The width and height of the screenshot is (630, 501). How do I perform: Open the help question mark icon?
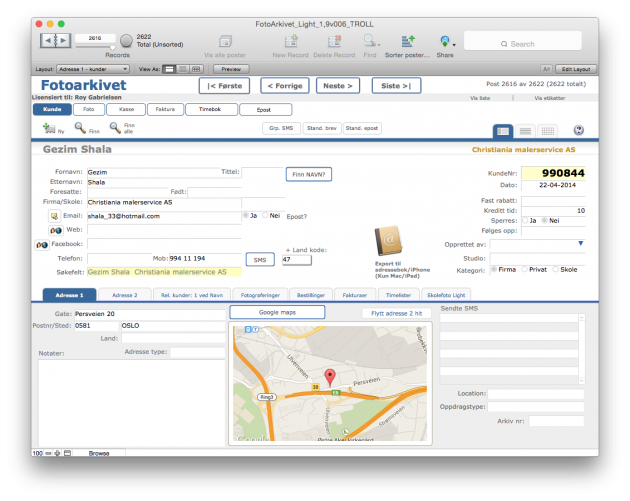tap(579, 130)
